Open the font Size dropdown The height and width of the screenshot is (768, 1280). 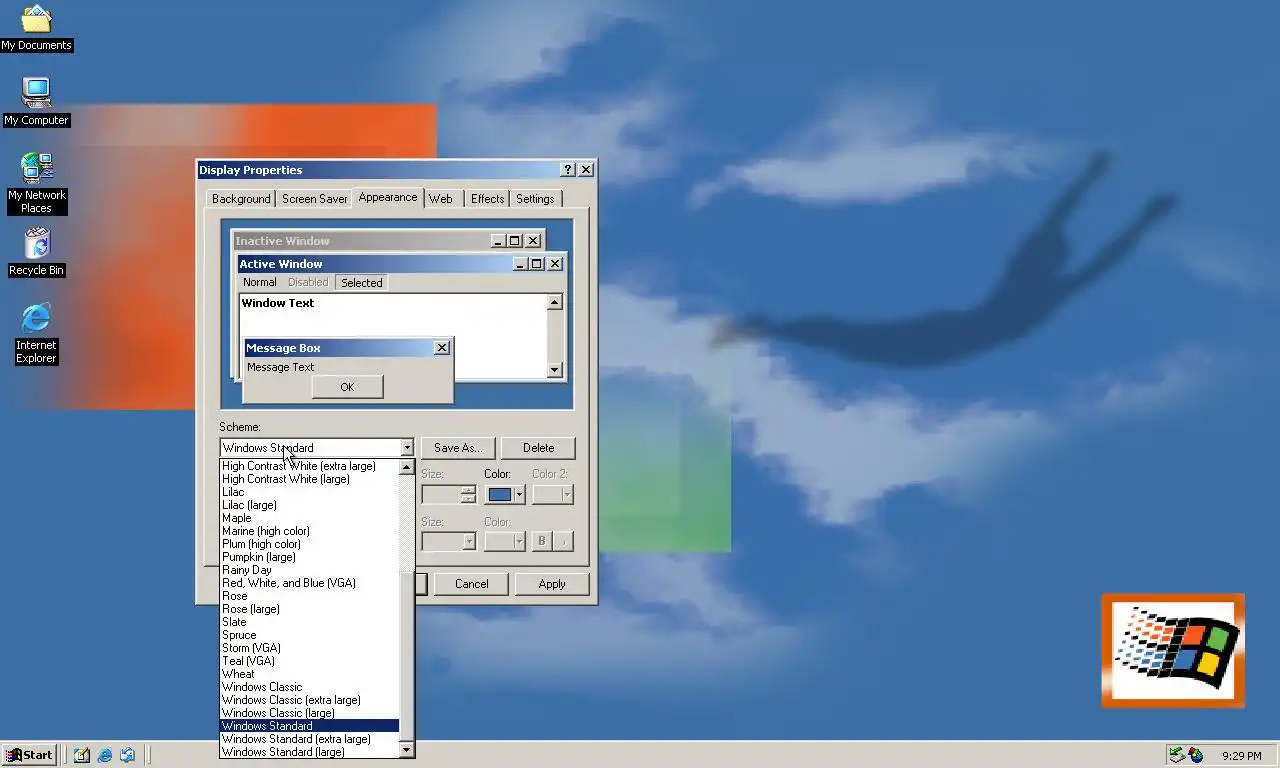coord(449,541)
